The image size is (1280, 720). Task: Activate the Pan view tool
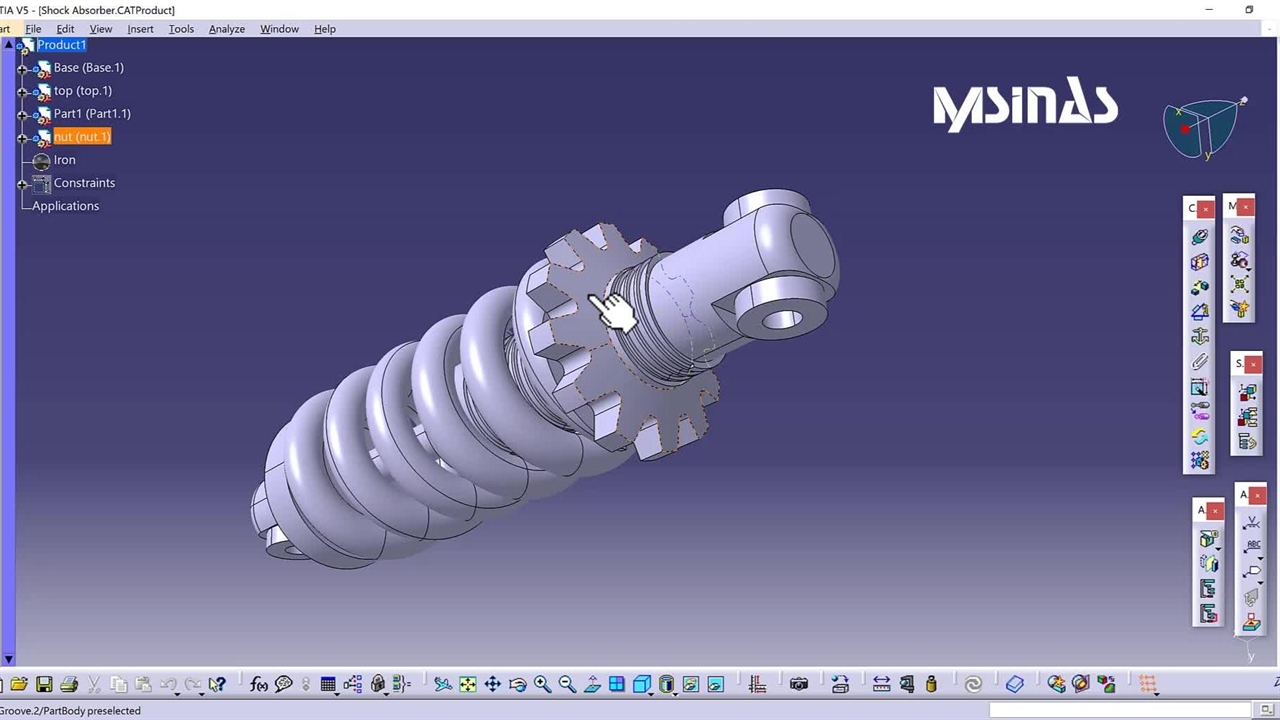(493, 684)
